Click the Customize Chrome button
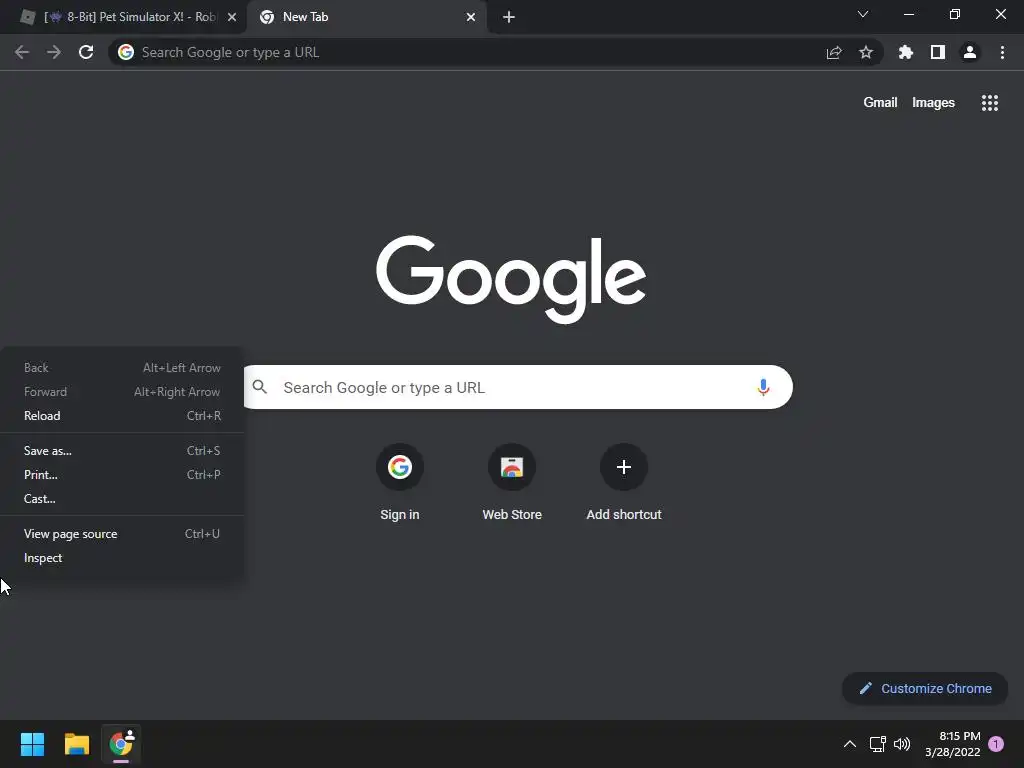This screenshot has height=768, width=1024. (925, 688)
